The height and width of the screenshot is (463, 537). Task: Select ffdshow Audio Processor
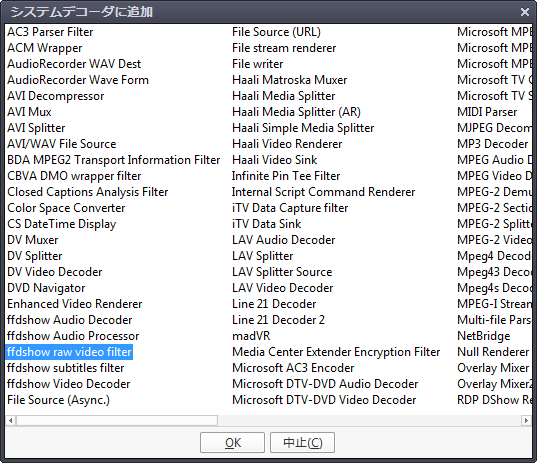pyautogui.click(x=73, y=336)
